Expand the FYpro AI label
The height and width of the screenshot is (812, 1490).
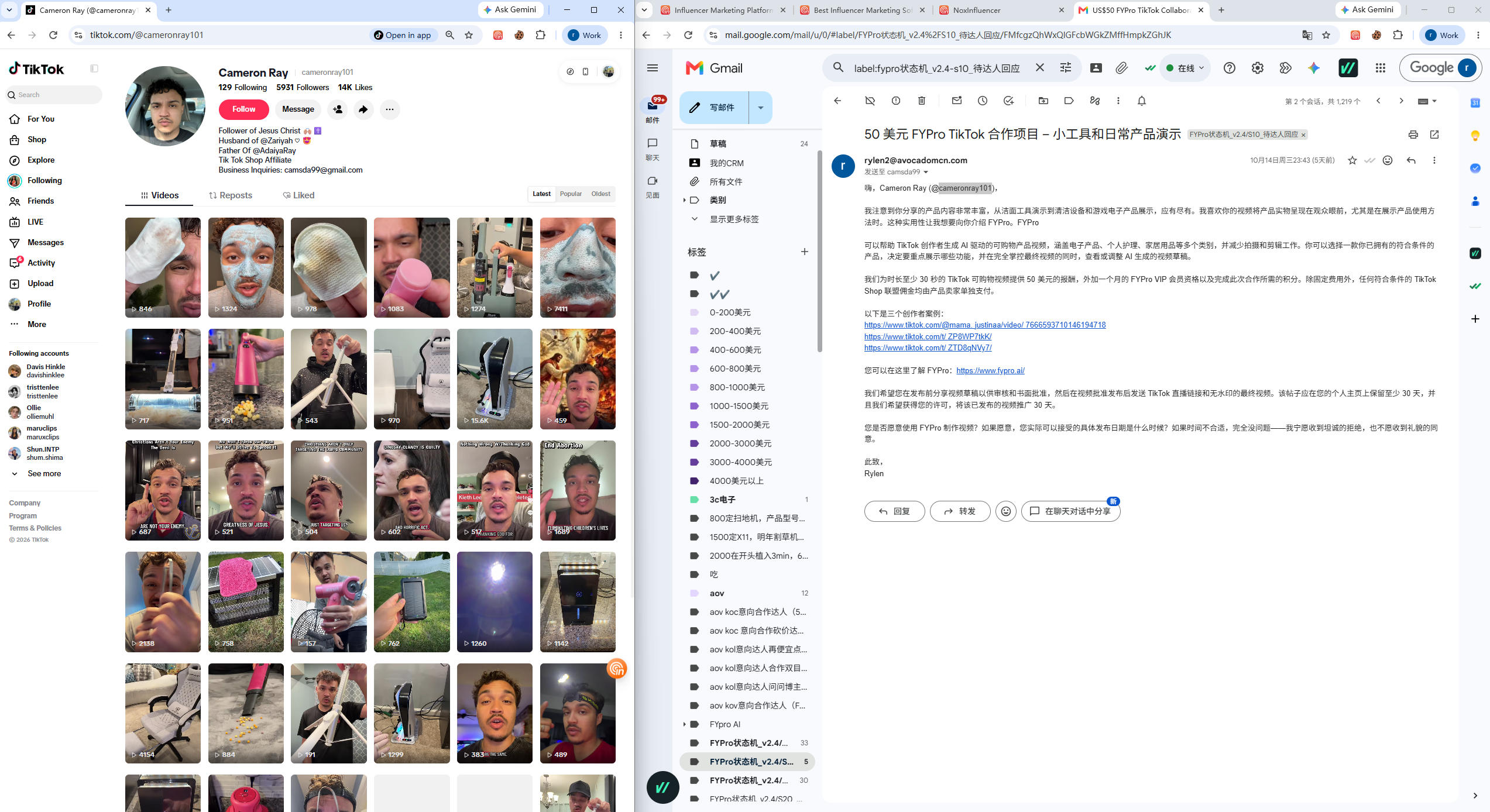[x=684, y=724]
